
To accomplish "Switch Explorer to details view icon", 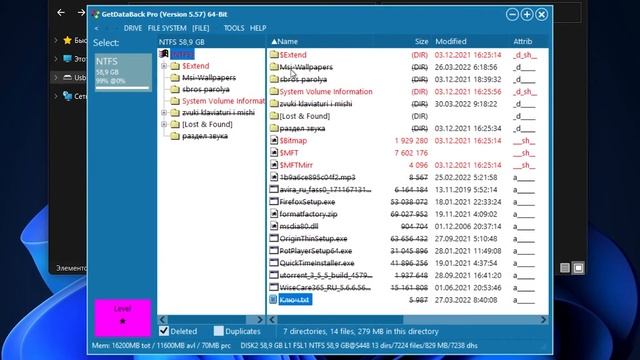I will coord(565,268).
